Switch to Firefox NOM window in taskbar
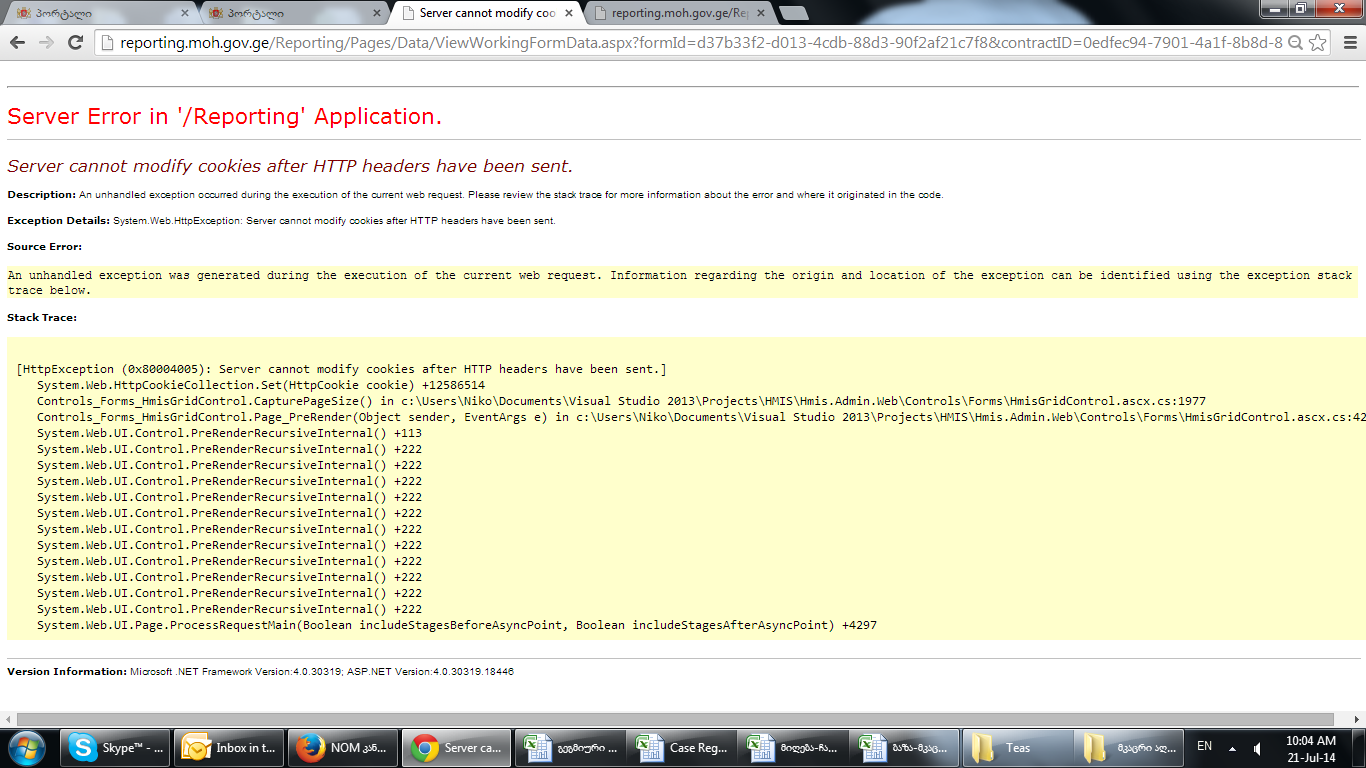The image size is (1366, 768). (x=343, y=748)
